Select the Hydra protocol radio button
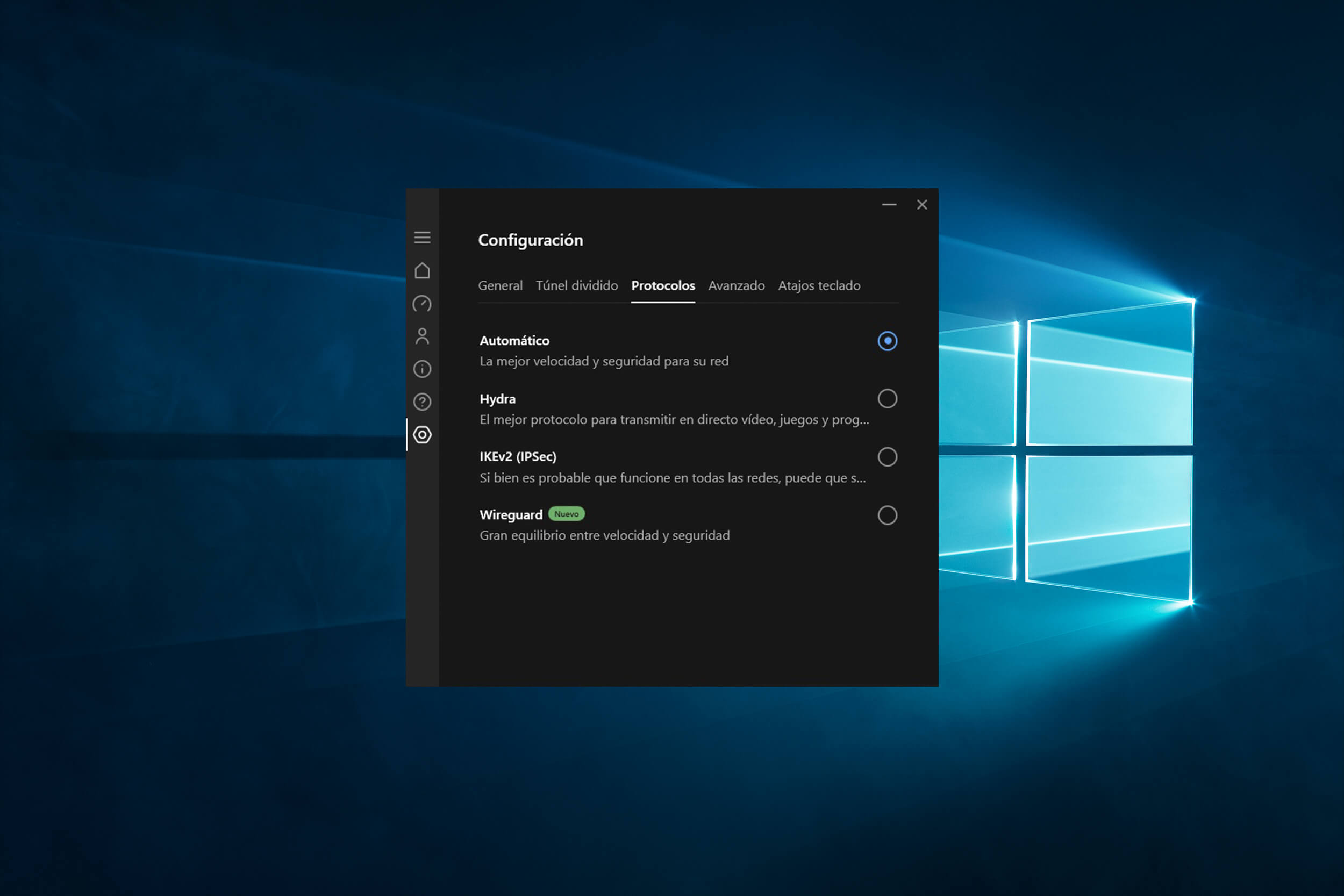Viewport: 1344px width, 896px height. click(888, 399)
